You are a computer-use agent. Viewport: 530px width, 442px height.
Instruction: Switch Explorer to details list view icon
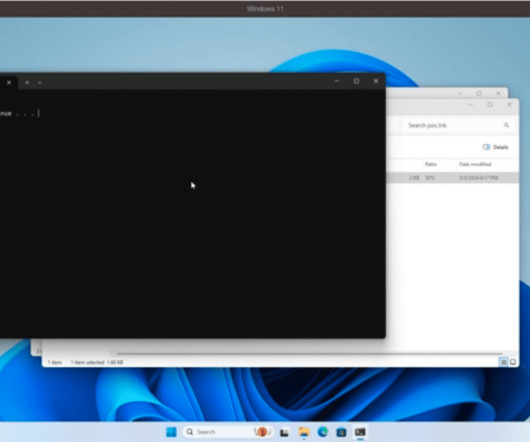[x=504, y=362]
